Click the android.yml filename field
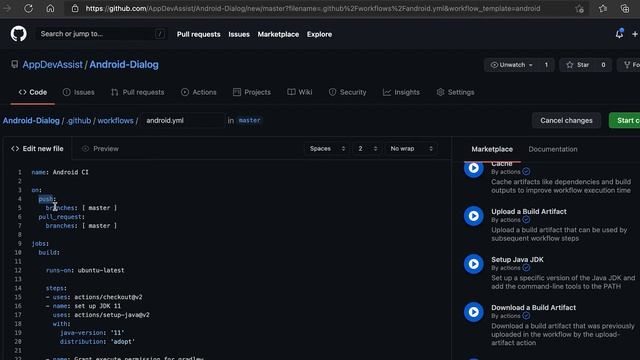 (x=183, y=120)
